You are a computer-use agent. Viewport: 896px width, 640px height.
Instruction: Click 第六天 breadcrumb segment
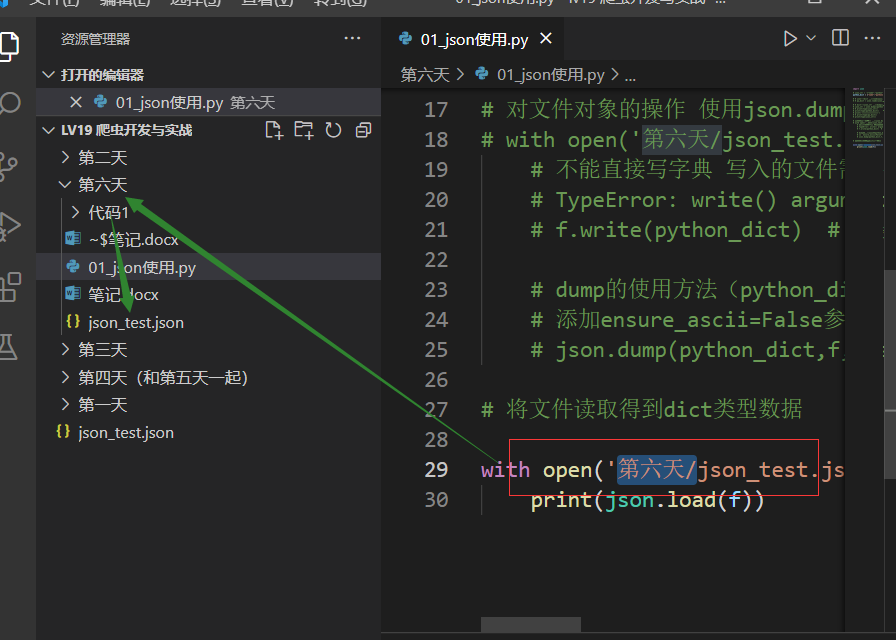point(425,75)
